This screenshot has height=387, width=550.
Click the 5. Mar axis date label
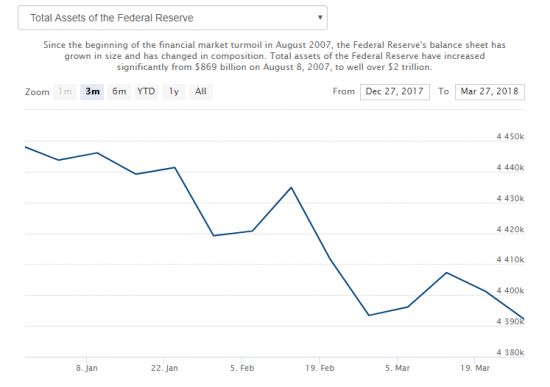click(x=397, y=368)
